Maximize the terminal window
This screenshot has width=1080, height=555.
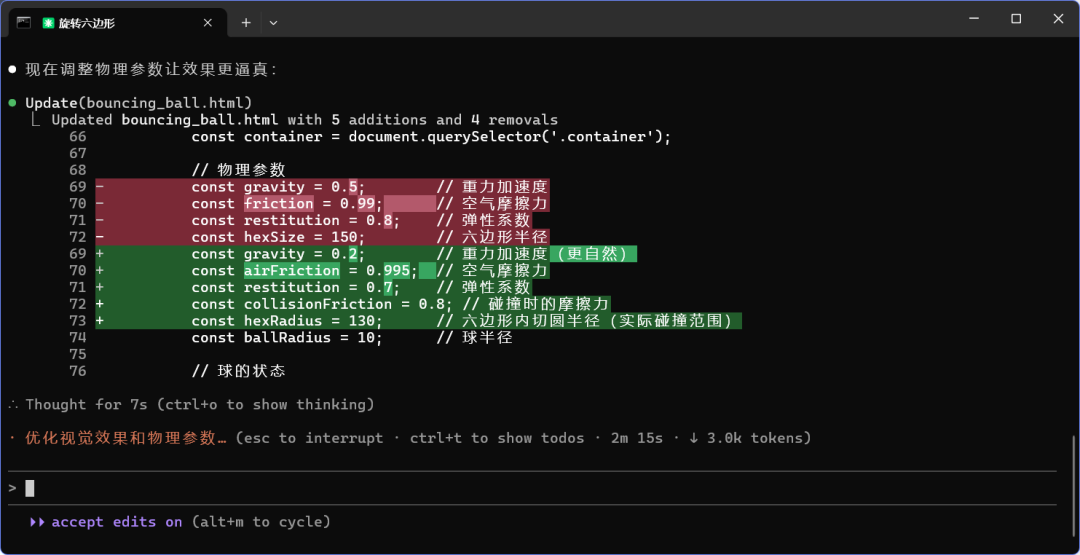(x=1016, y=19)
